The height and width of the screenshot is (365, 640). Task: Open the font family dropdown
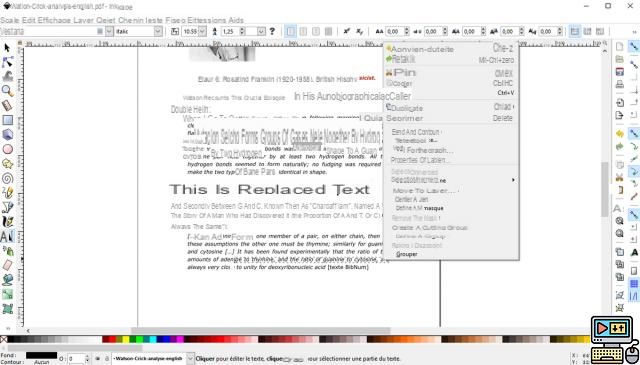[109, 31]
